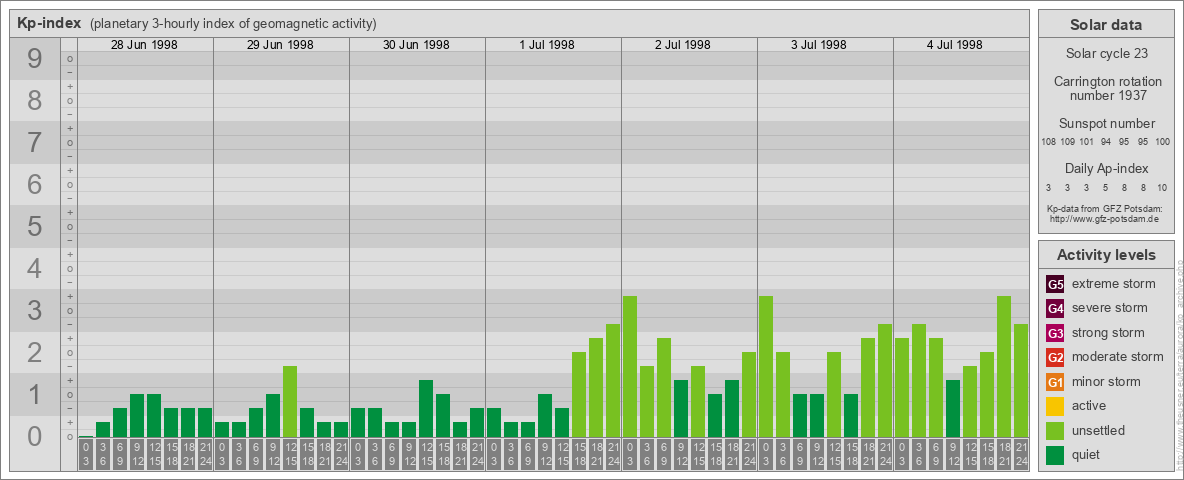Click the '1 Jul 1998' date header
The height and width of the screenshot is (480, 1184).
pos(547,45)
